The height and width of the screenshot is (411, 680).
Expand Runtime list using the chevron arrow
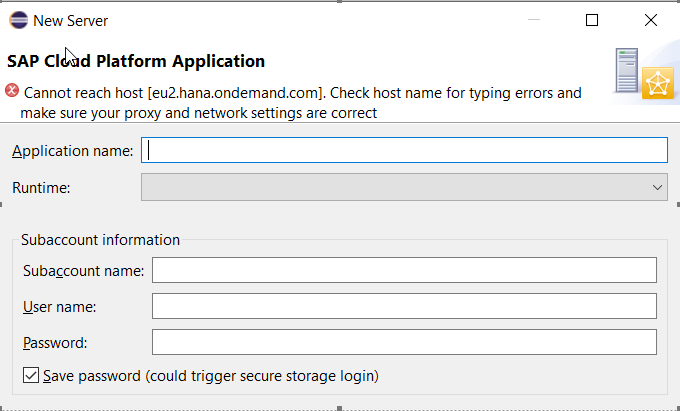click(x=657, y=188)
